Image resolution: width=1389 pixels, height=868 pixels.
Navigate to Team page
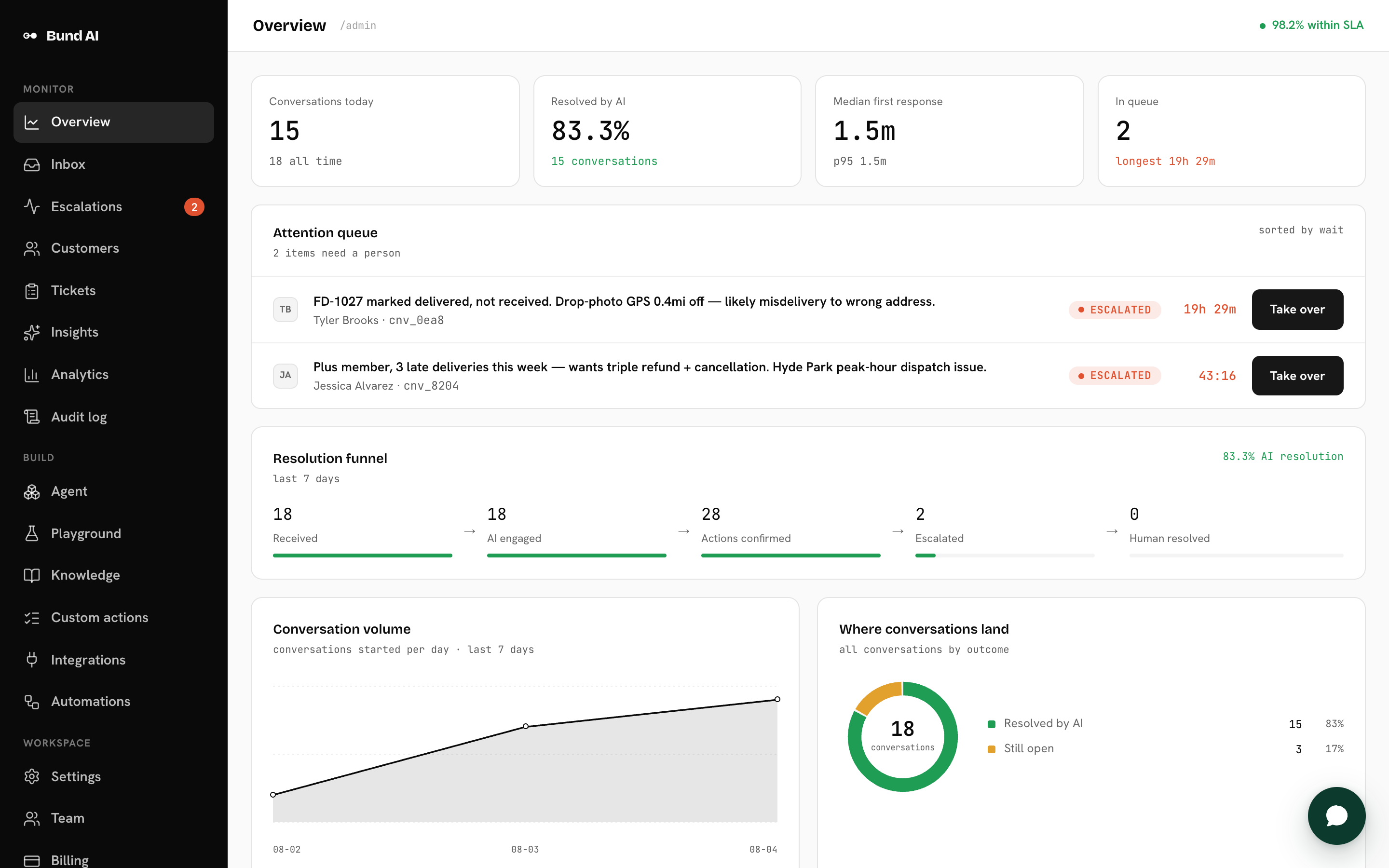click(114, 818)
